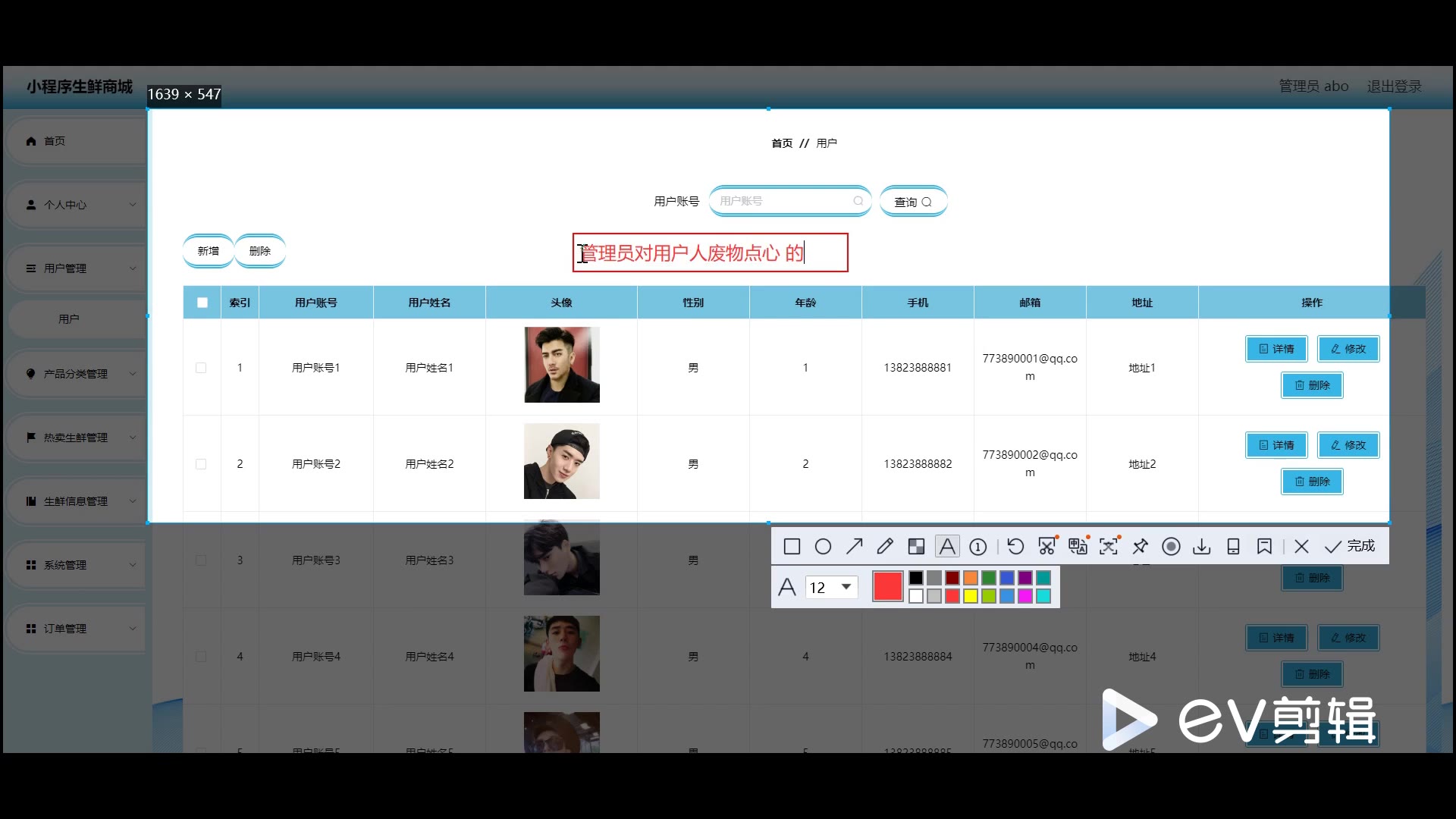1456x819 pixels.
Task: Expand the 生鲜信息管理 sidebar menu
Action: tap(76, 501)
